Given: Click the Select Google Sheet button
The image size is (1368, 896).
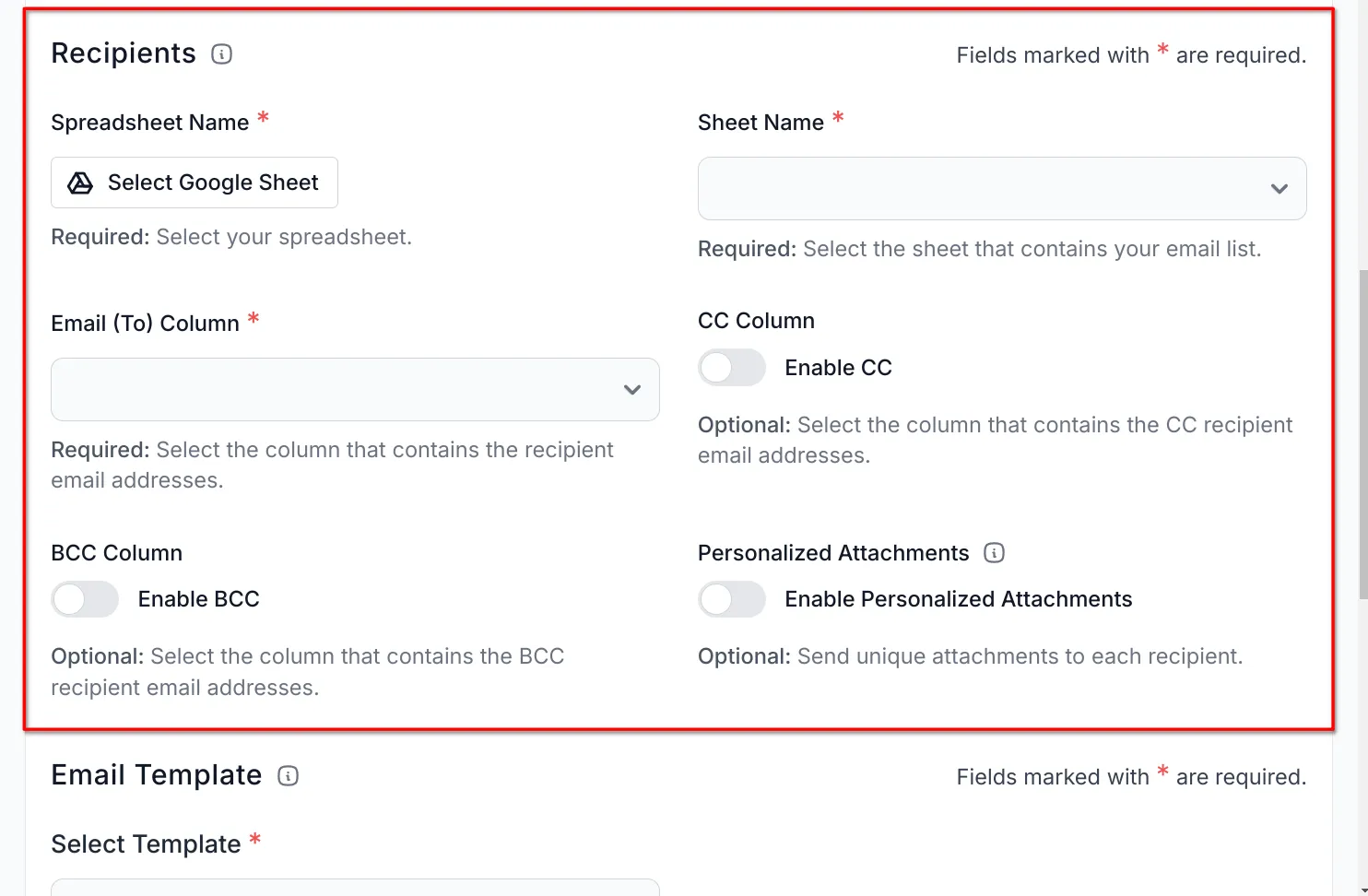Looking at the screenshot, I should pyautogui.click(x=194, y=183).
